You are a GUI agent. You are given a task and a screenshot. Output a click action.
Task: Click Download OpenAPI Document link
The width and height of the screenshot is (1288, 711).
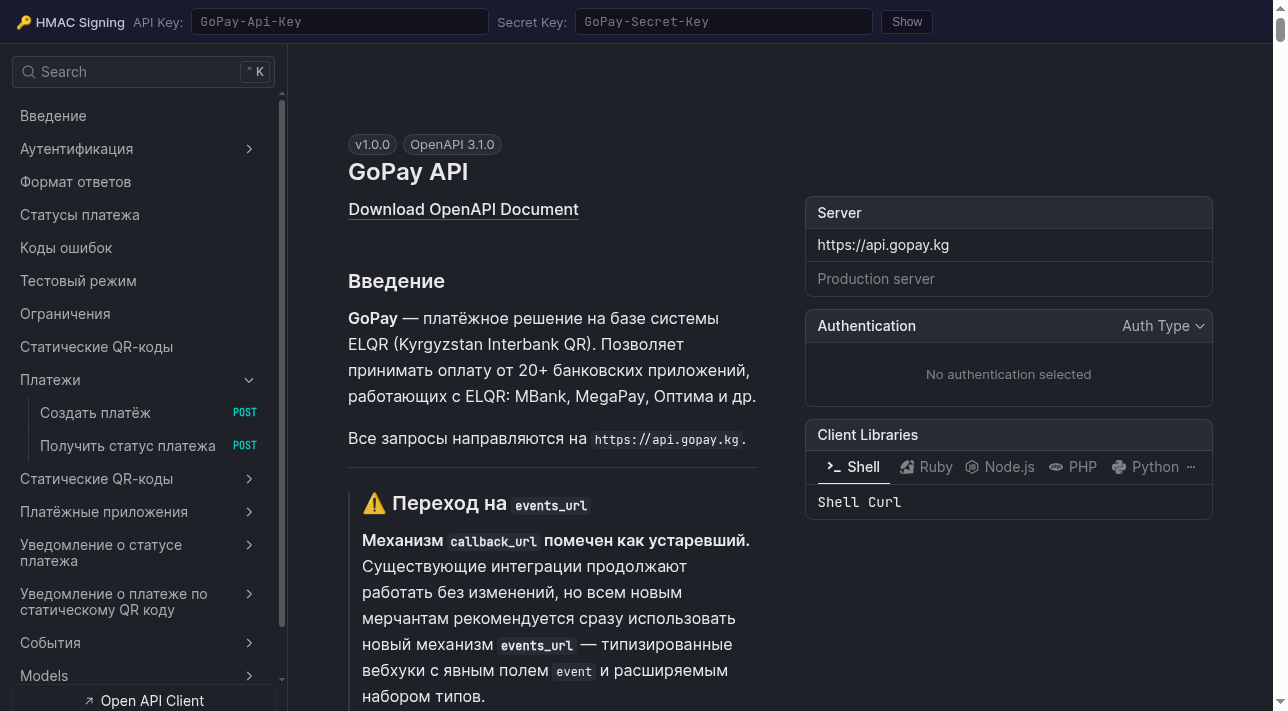click(x=463, y=209)
